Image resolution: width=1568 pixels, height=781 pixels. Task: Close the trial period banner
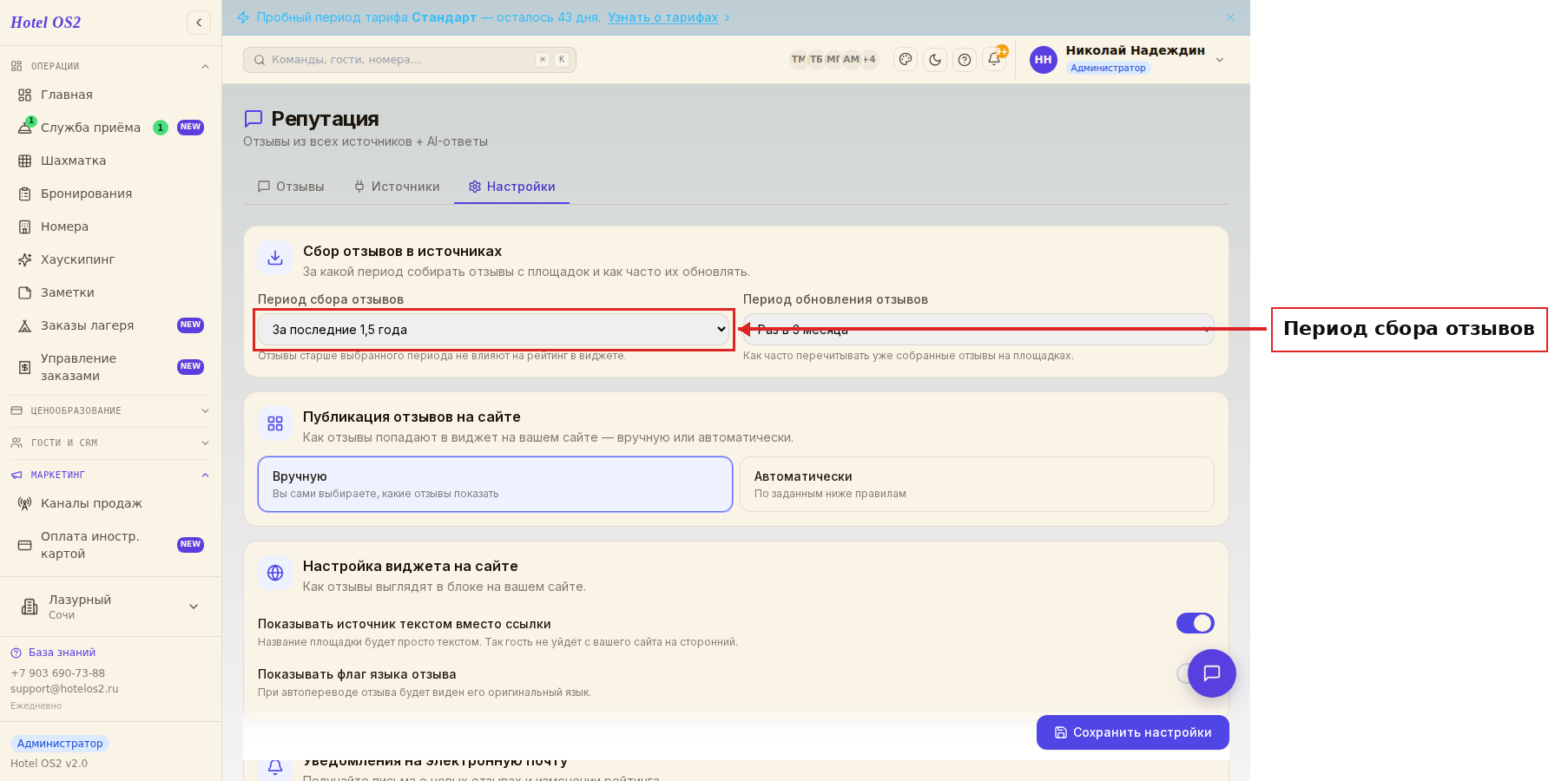(1230, 17)
